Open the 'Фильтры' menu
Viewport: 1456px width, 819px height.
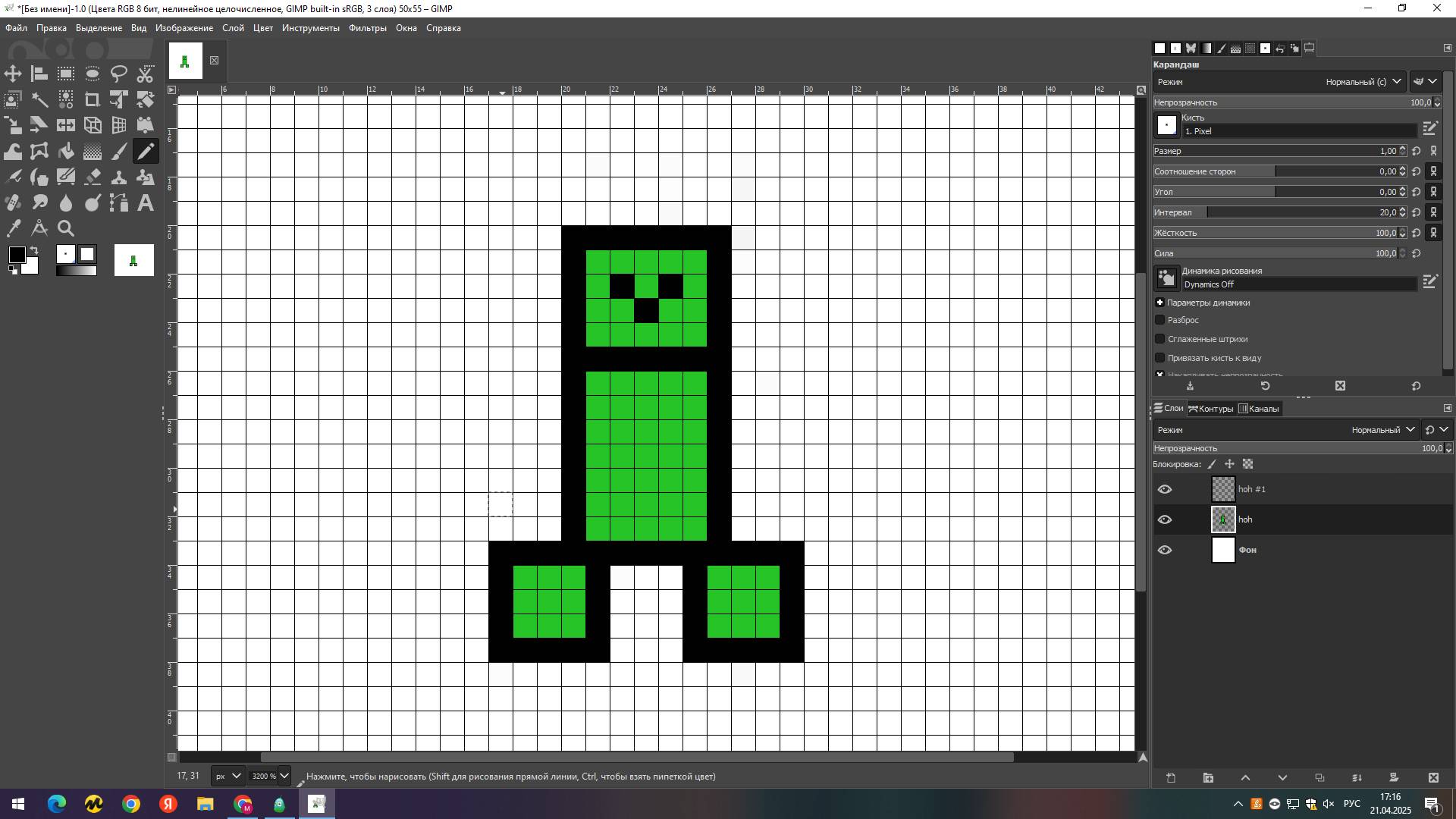point(368,28)
